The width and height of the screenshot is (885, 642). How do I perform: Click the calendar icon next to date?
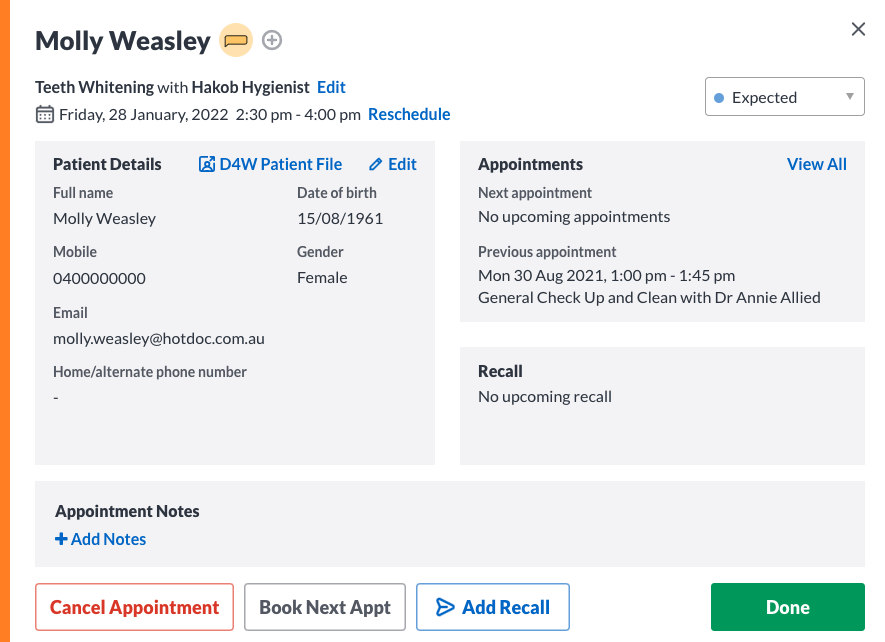(x=45, y=114)
